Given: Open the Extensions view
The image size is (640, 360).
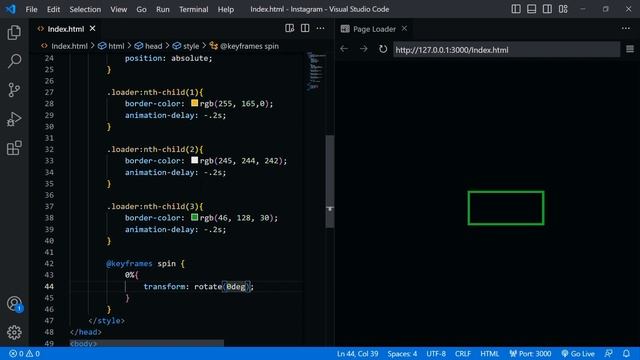Looking at the screenshot, I should click(14, 148).
